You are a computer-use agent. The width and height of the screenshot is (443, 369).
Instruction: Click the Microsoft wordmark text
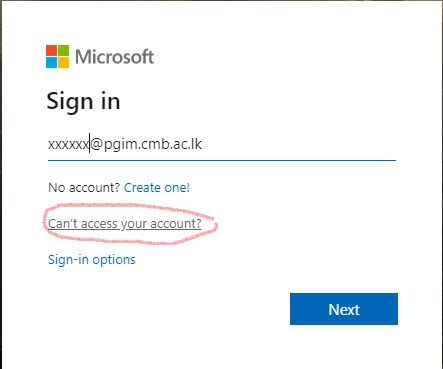114,57
